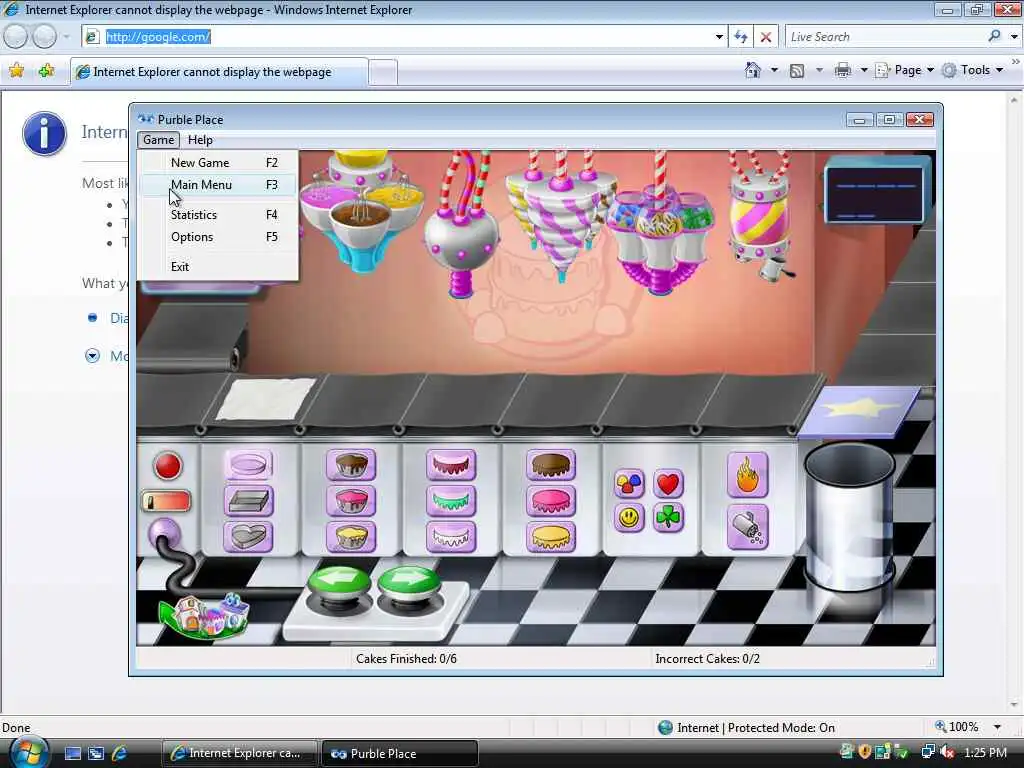Click Purble Place taskbar button
The image size is (1024, 768).
400,753
